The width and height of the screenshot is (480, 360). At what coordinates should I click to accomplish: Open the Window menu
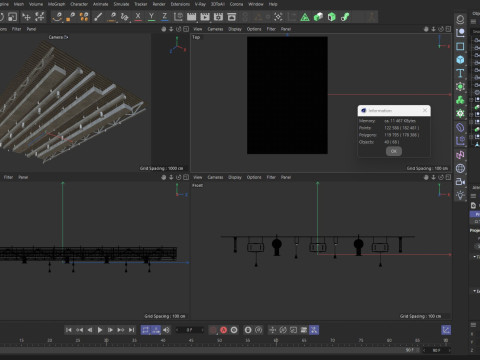[x=256, y=4]
